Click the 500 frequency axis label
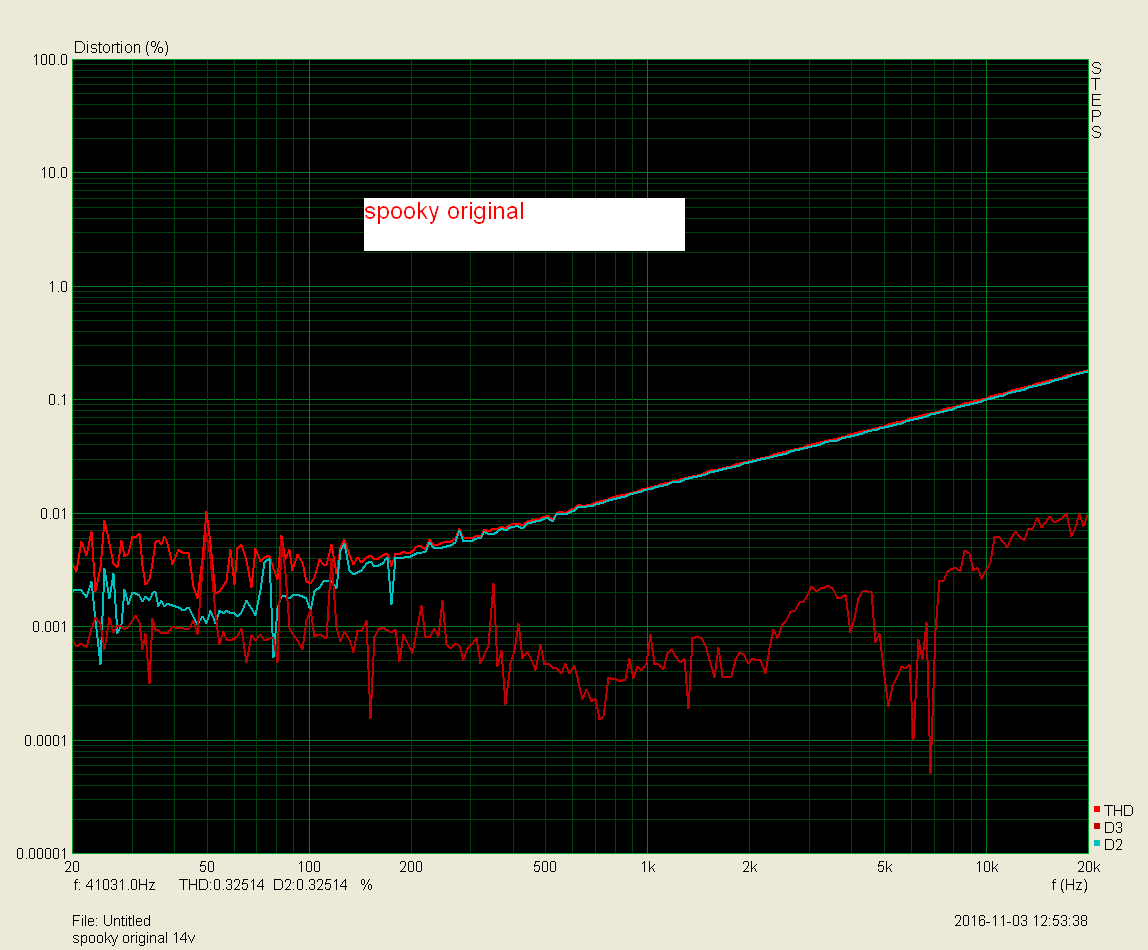Image resolution: width=1148 pixels, height=950 pixels. click(545, 867)
